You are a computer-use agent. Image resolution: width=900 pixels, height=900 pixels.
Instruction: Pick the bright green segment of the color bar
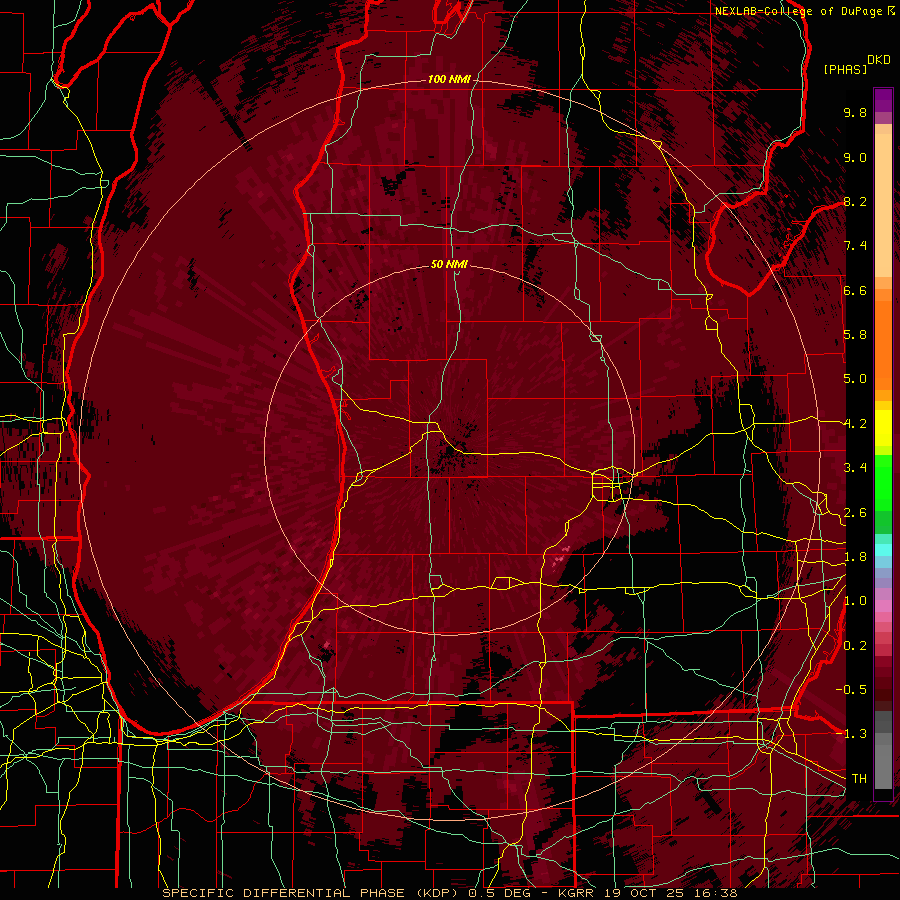tap(883, 482)
